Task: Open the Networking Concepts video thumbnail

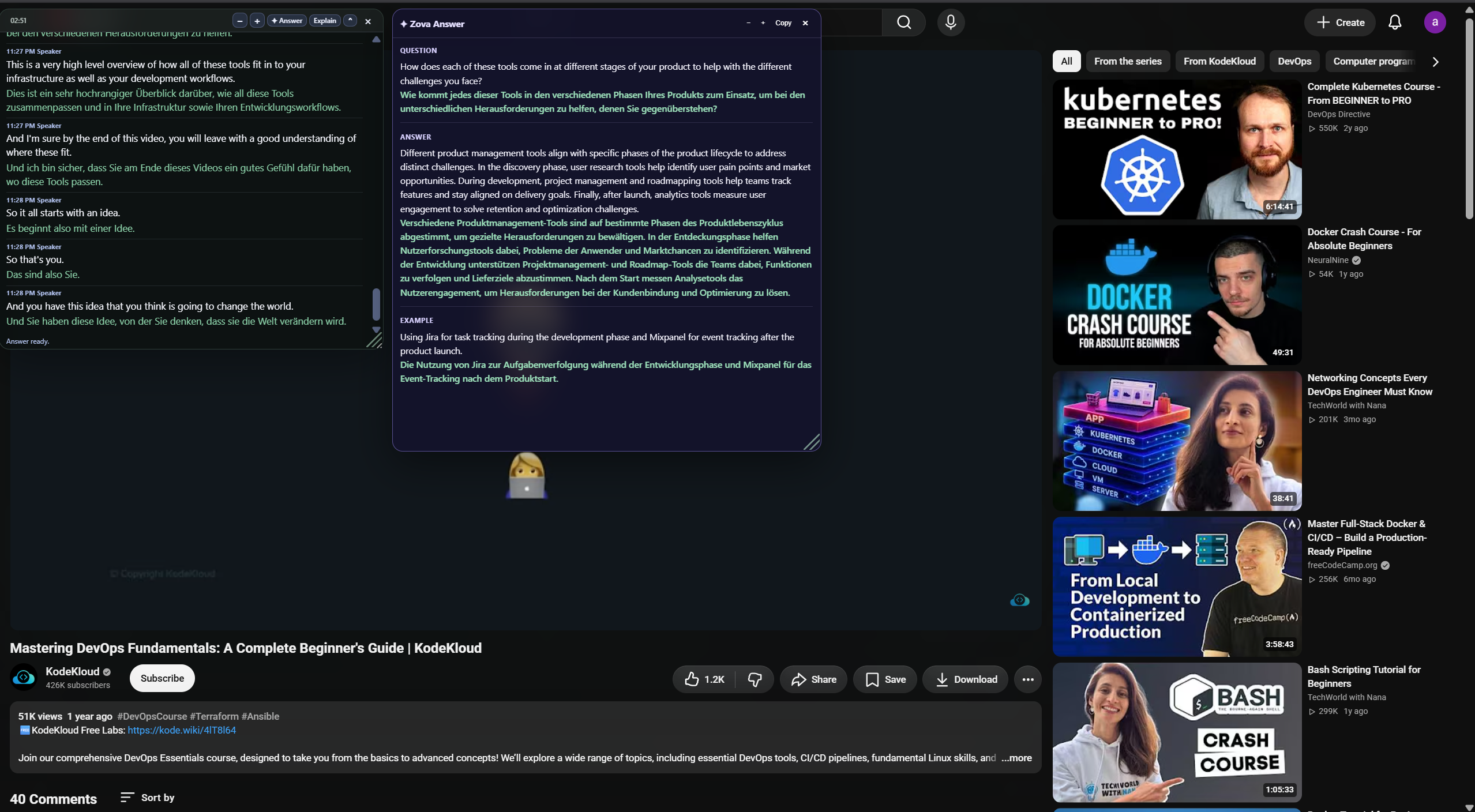Action: (1177, 441)
